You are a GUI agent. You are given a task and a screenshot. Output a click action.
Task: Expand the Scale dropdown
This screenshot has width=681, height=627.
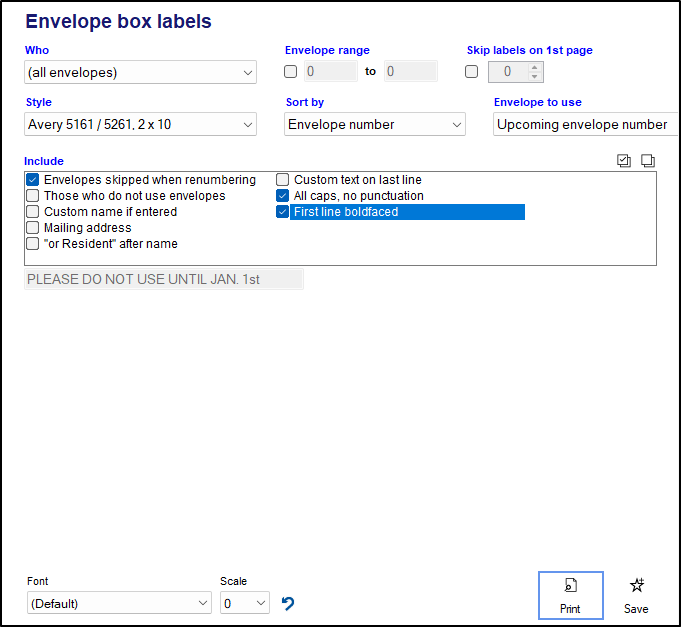click(x=245, y=603)
